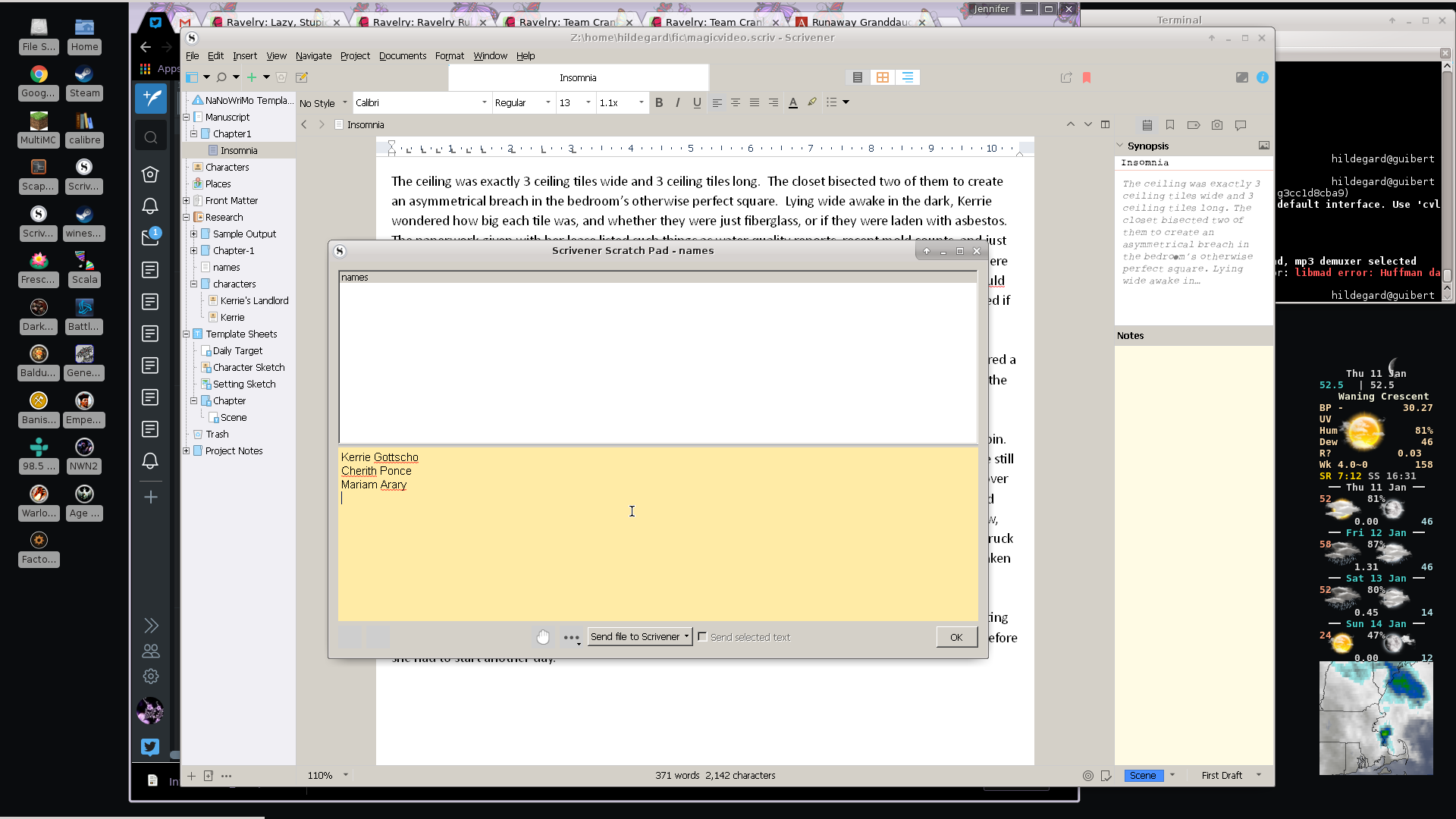1456x819 pixels.
Task: Open Send file to Scrivener dropdown
Action: click(x=640, y=637)
